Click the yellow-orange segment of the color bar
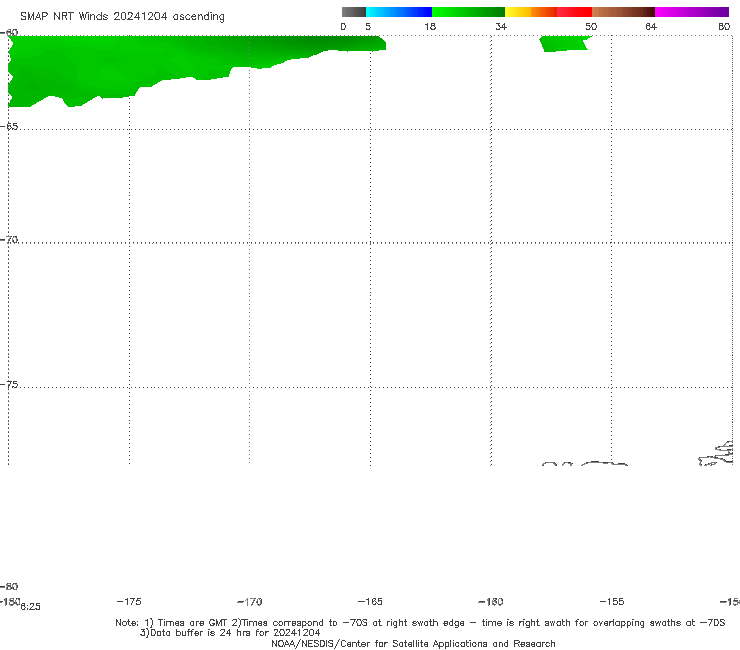 coord(531,12)
